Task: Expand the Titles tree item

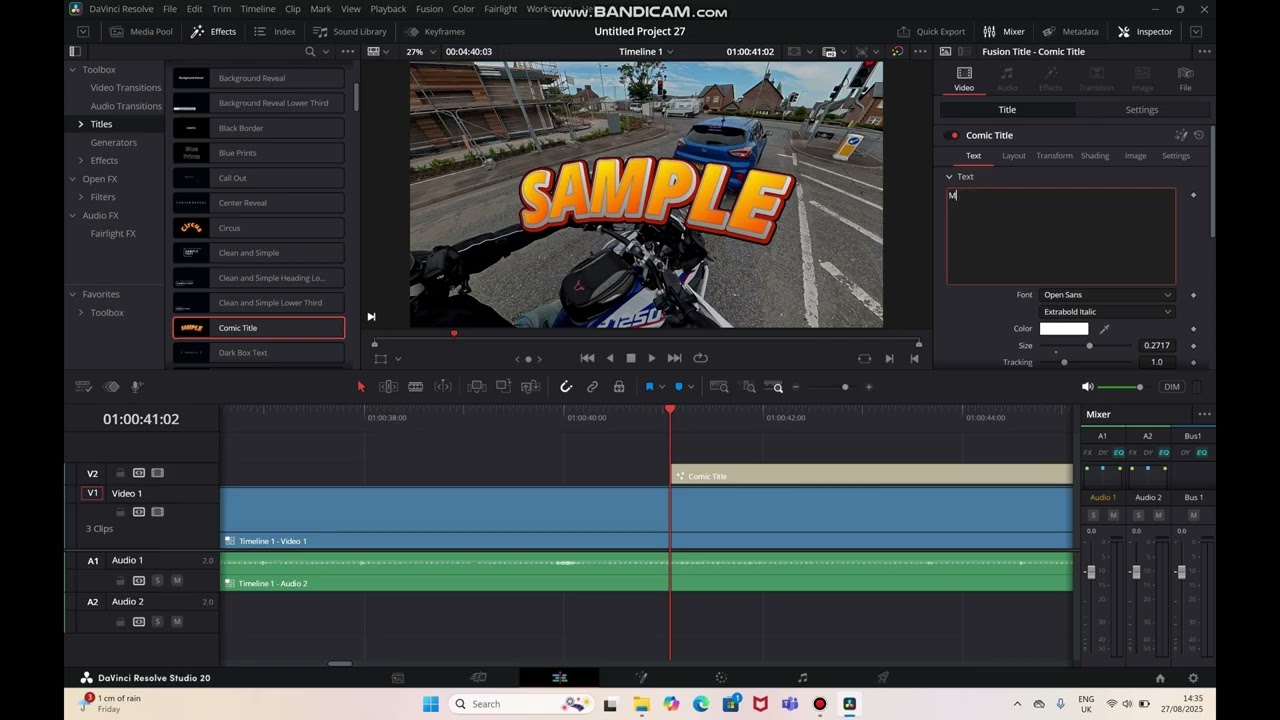Action: pyautogui.click(x=81, y=124)
